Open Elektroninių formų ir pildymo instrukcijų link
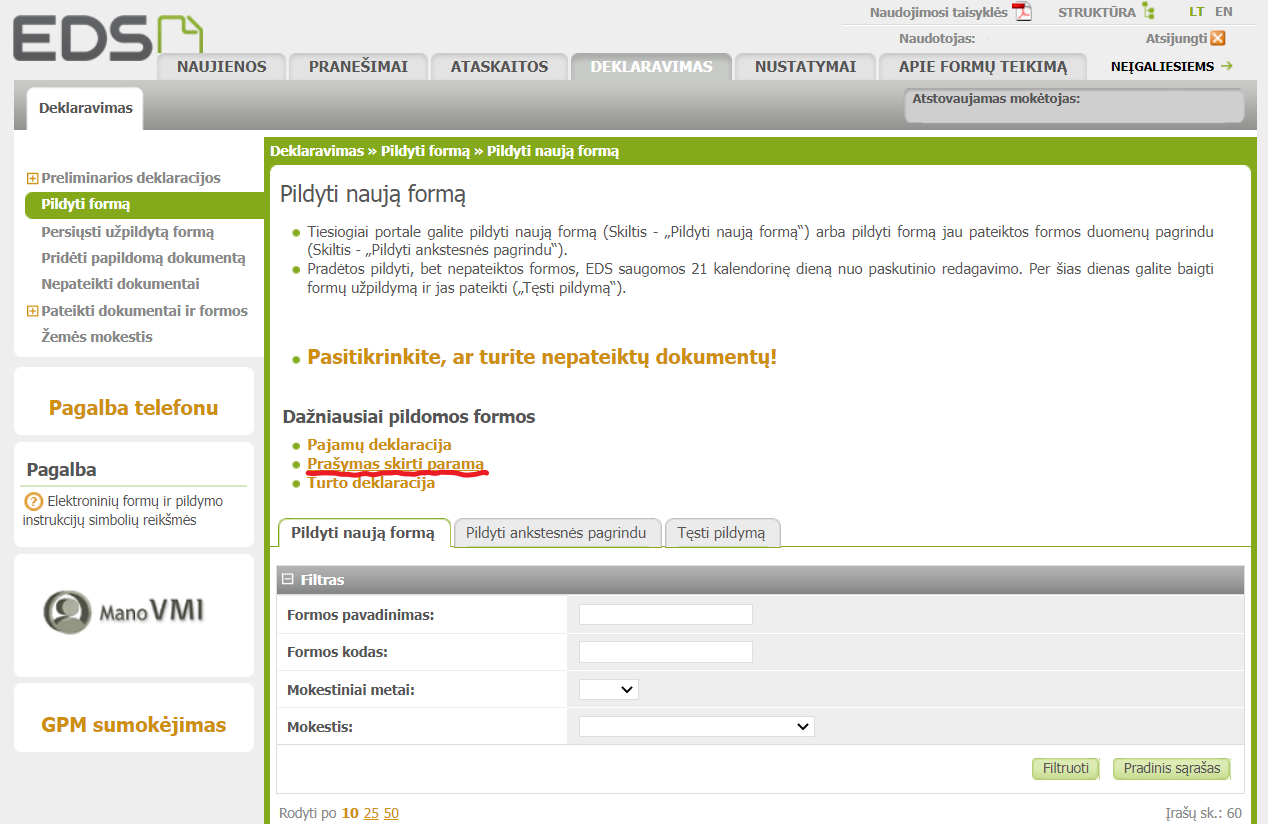This screenshot has width=1268, height=824. pos(123,511)
